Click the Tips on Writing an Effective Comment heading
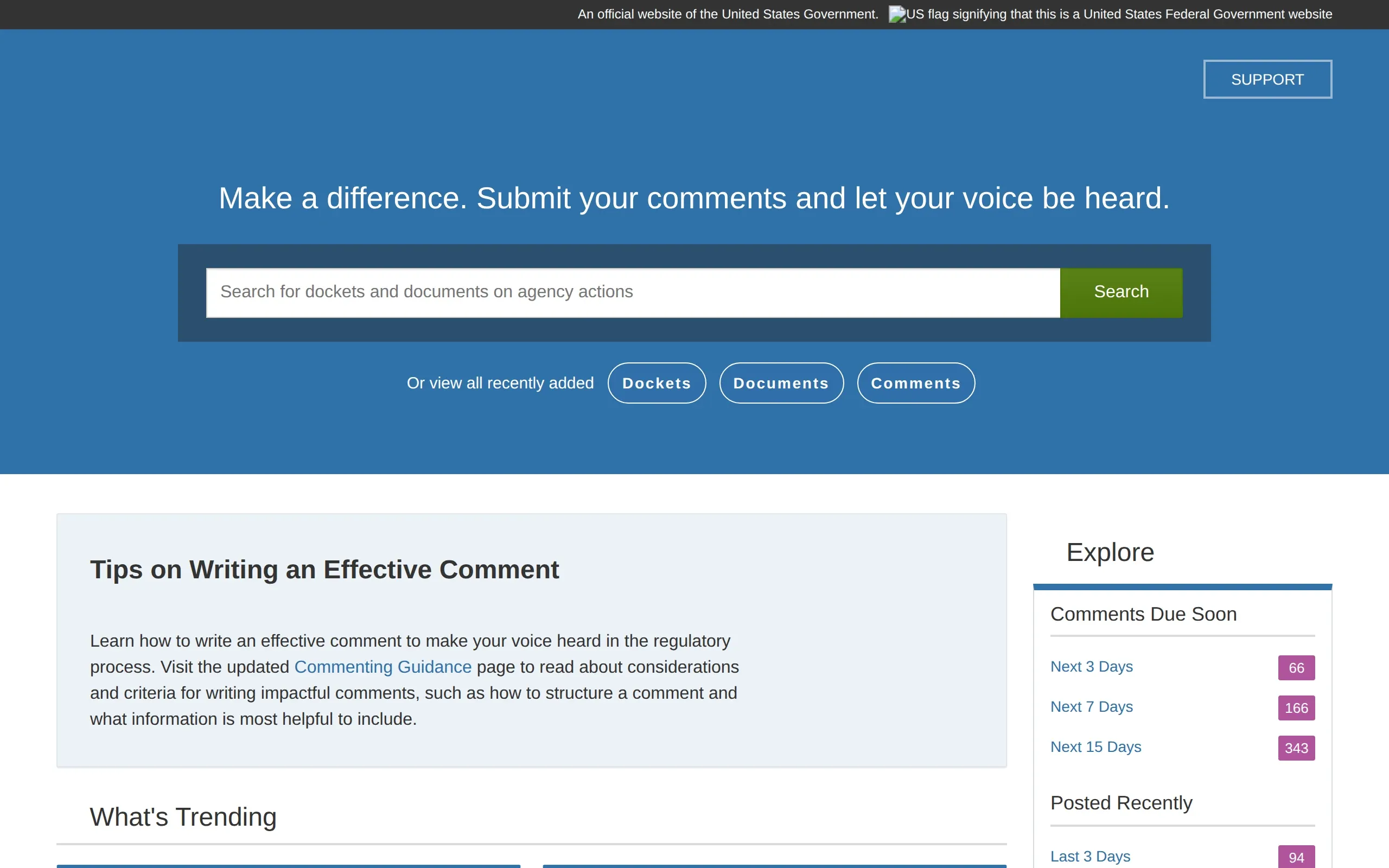This screenshot has width=1389, height=868. 324,570
